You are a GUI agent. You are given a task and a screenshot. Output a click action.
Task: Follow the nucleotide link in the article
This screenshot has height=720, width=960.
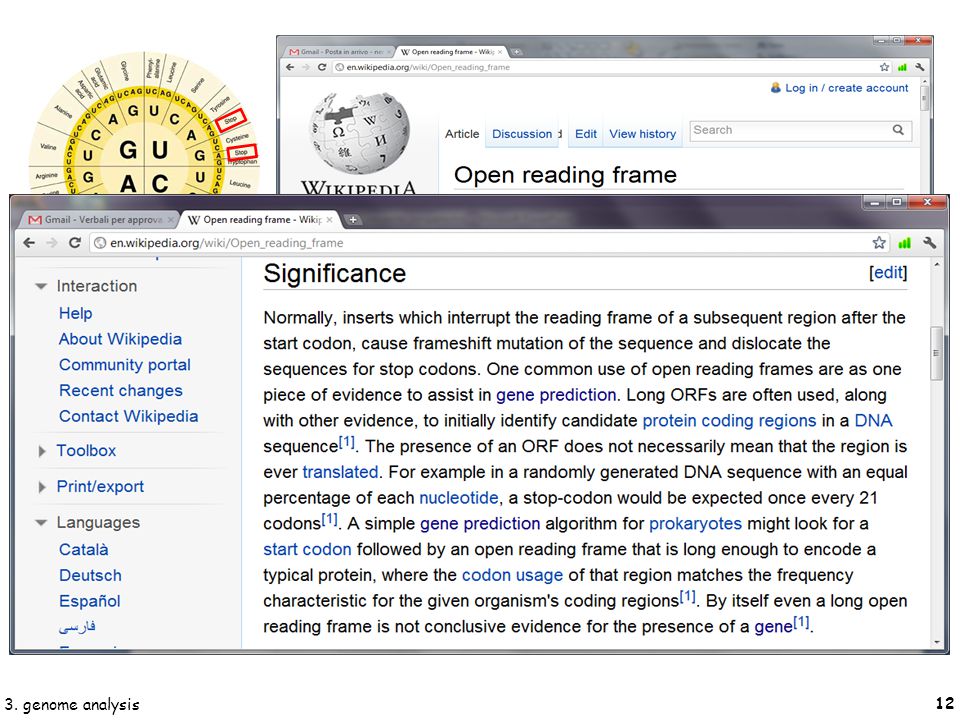tap(459, 498)
